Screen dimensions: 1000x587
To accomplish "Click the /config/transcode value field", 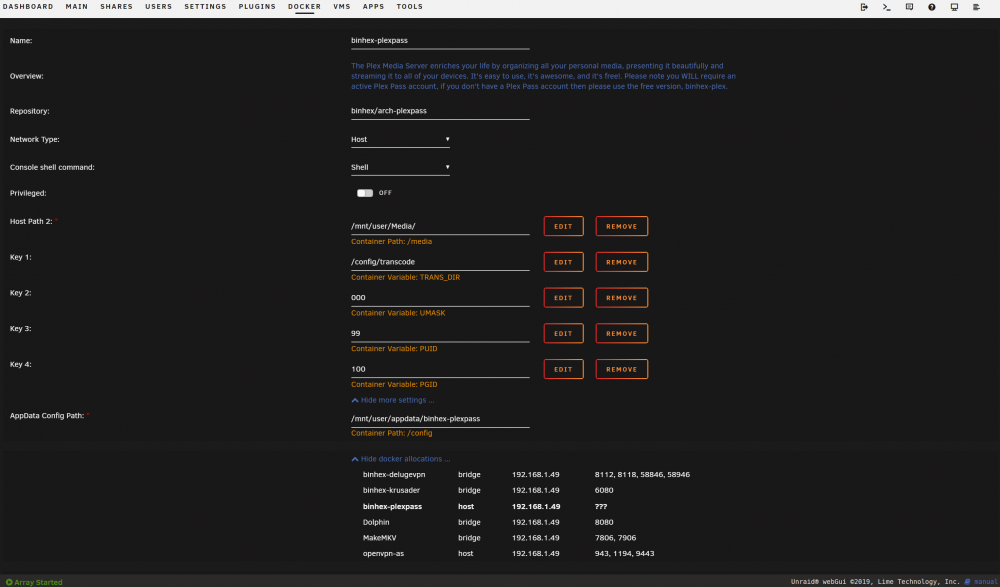I will 440,262.
